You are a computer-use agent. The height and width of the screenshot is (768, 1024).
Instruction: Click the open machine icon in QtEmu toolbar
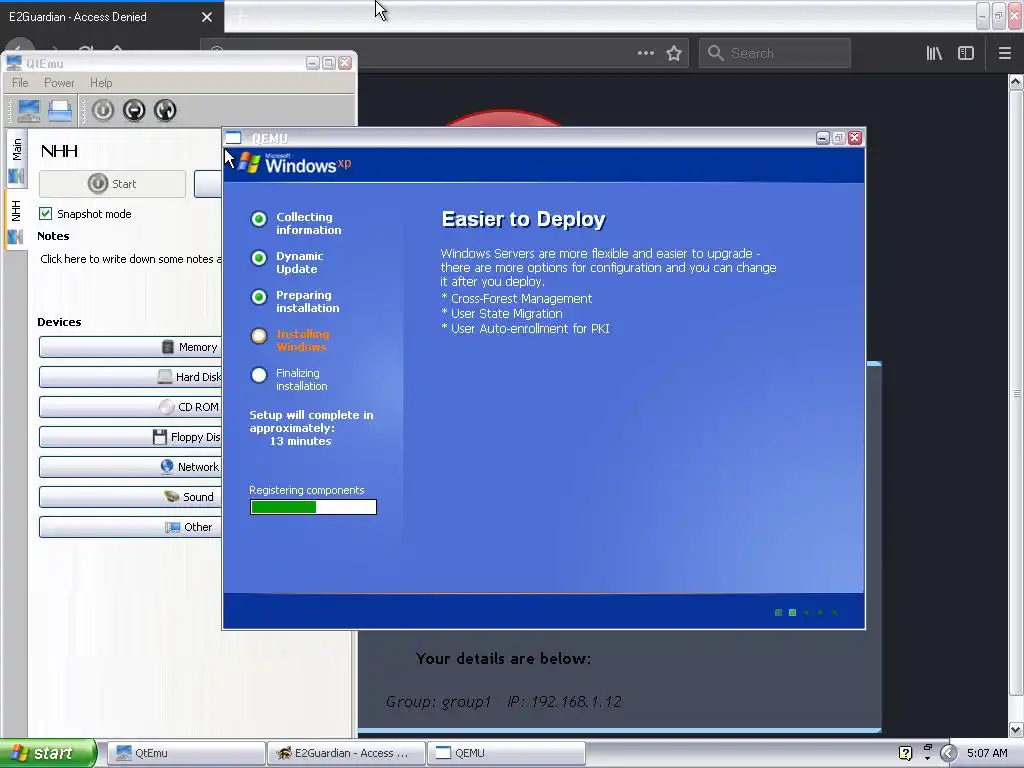(x=59, y=110)
